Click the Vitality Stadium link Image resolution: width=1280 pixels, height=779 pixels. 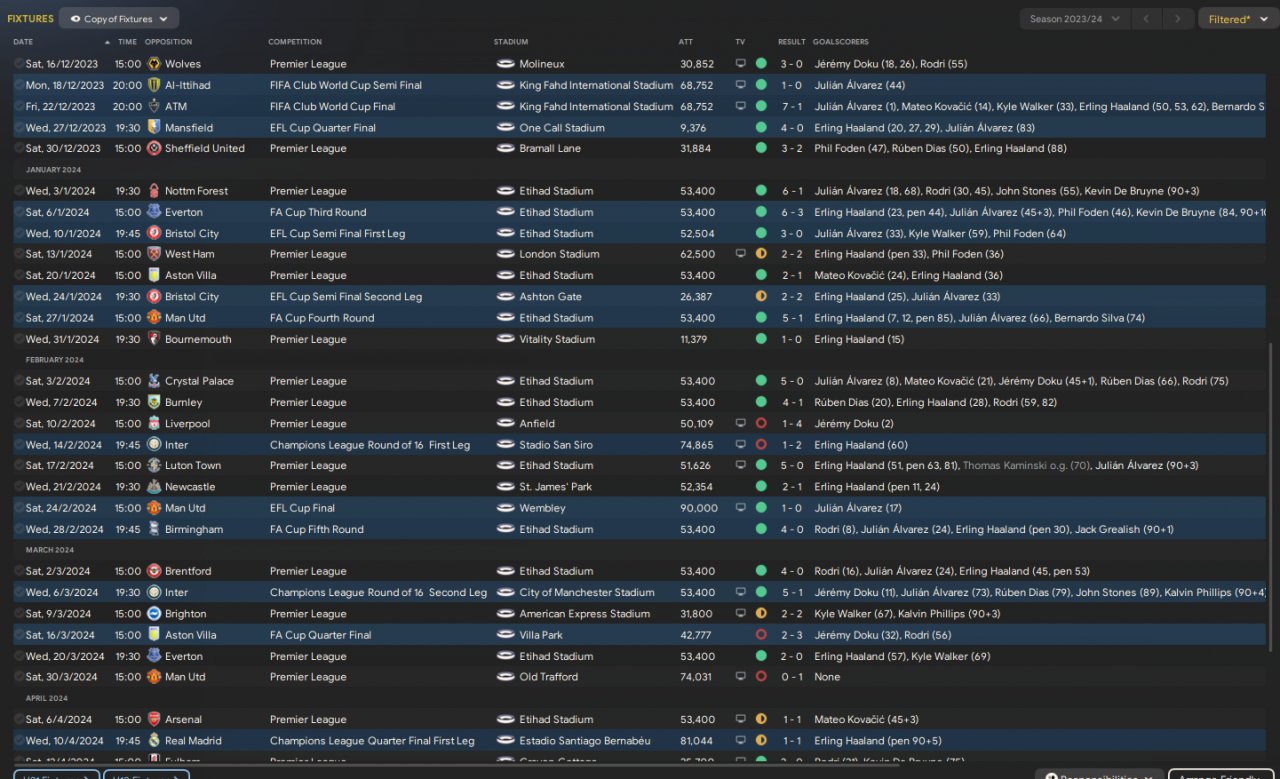pos(557,339)
